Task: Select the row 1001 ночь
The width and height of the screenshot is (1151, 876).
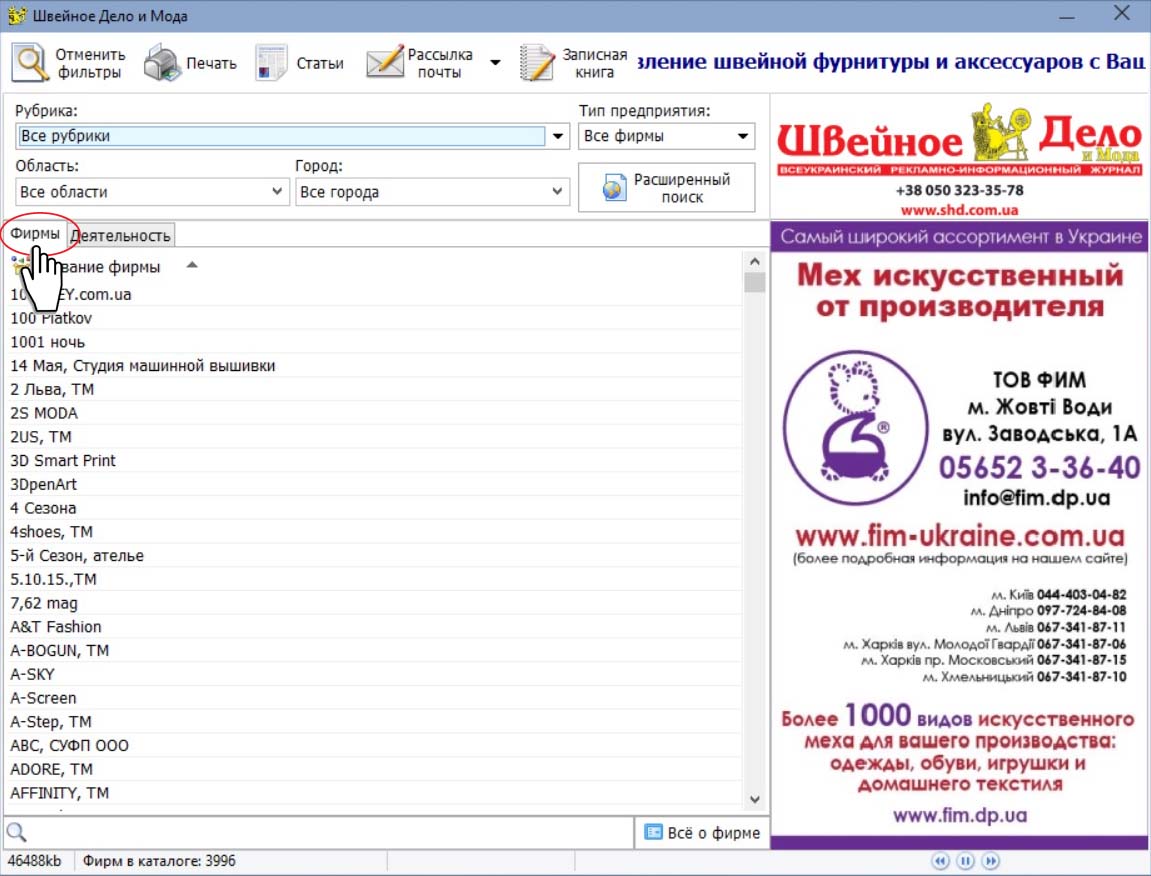Action: pos(374,342)
